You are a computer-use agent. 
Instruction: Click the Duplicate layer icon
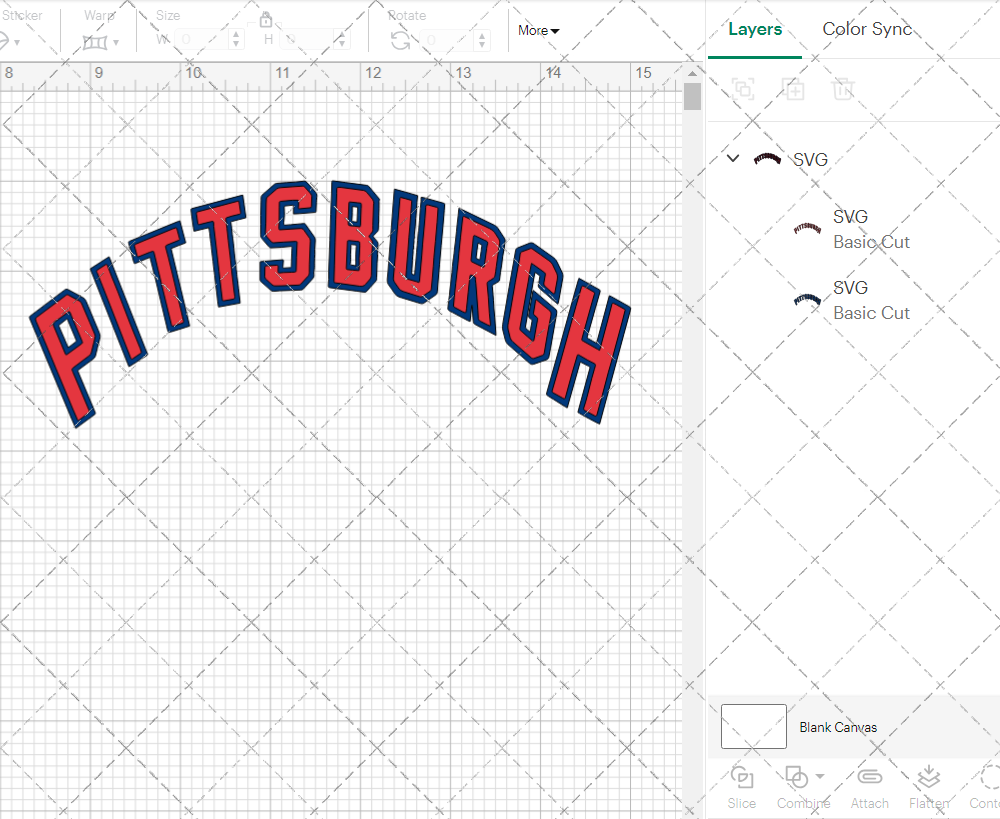click(x=793, y=89)
